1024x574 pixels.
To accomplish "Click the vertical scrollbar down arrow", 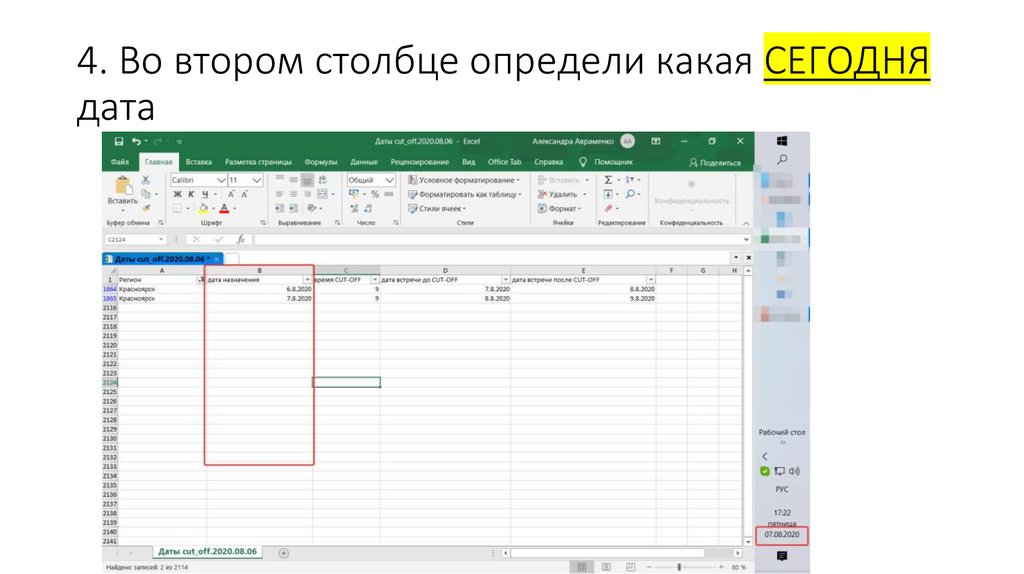I will (748, 541).
